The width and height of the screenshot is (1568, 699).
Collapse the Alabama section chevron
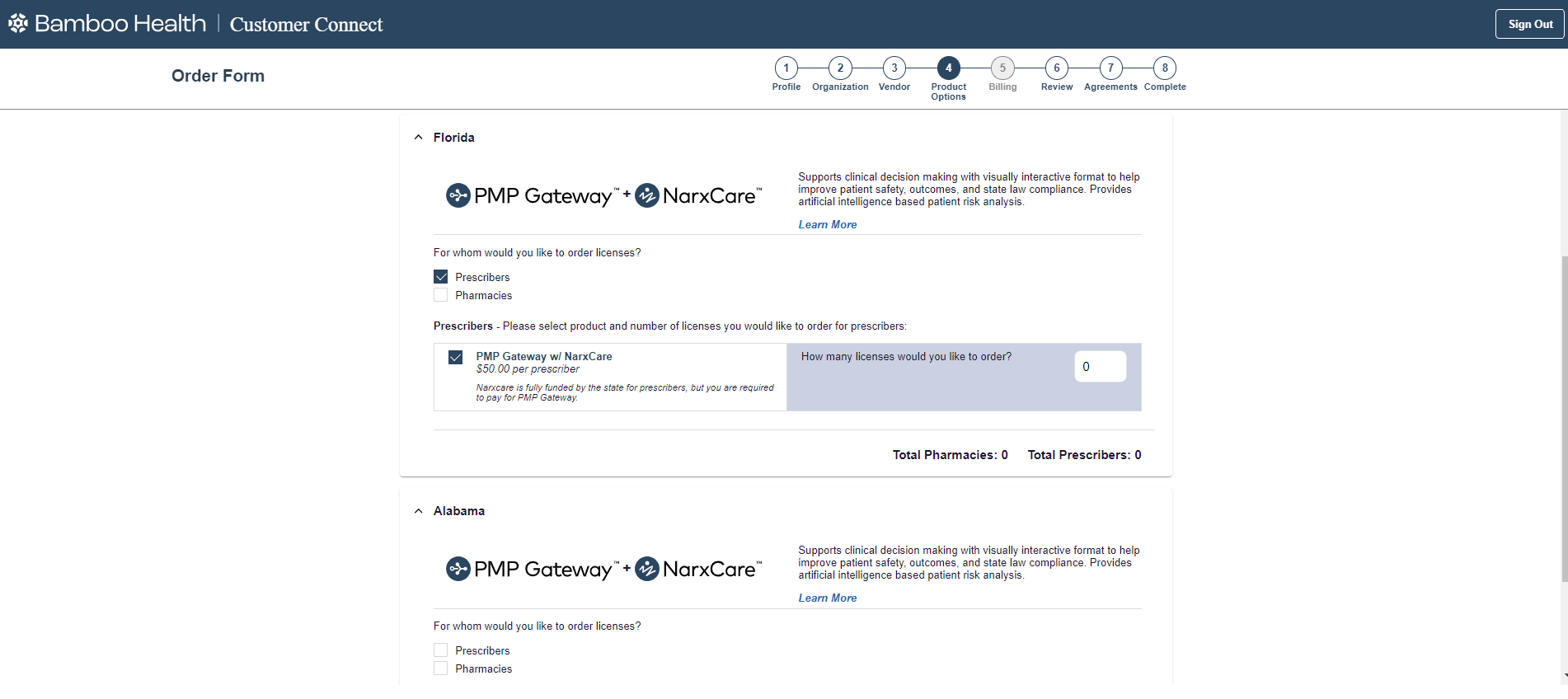point(419,511)
